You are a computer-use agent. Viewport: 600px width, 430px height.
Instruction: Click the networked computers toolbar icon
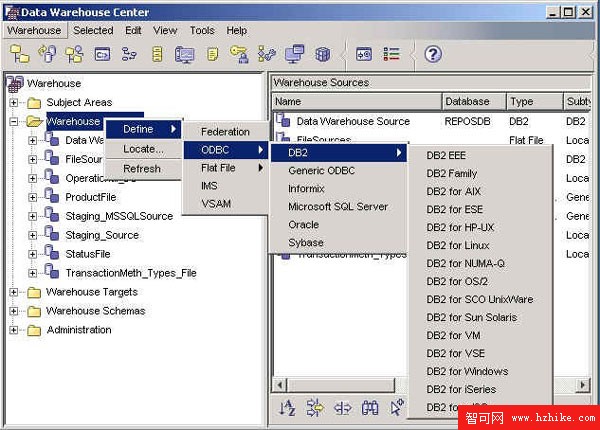(x=295, y=54)
